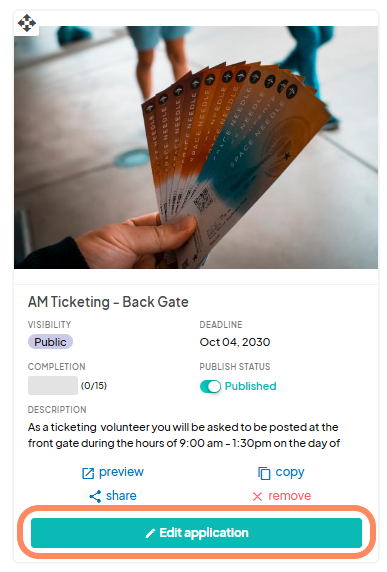Select the remove link text
This screenshot has width=387, height=572.
tap(290, 496)
